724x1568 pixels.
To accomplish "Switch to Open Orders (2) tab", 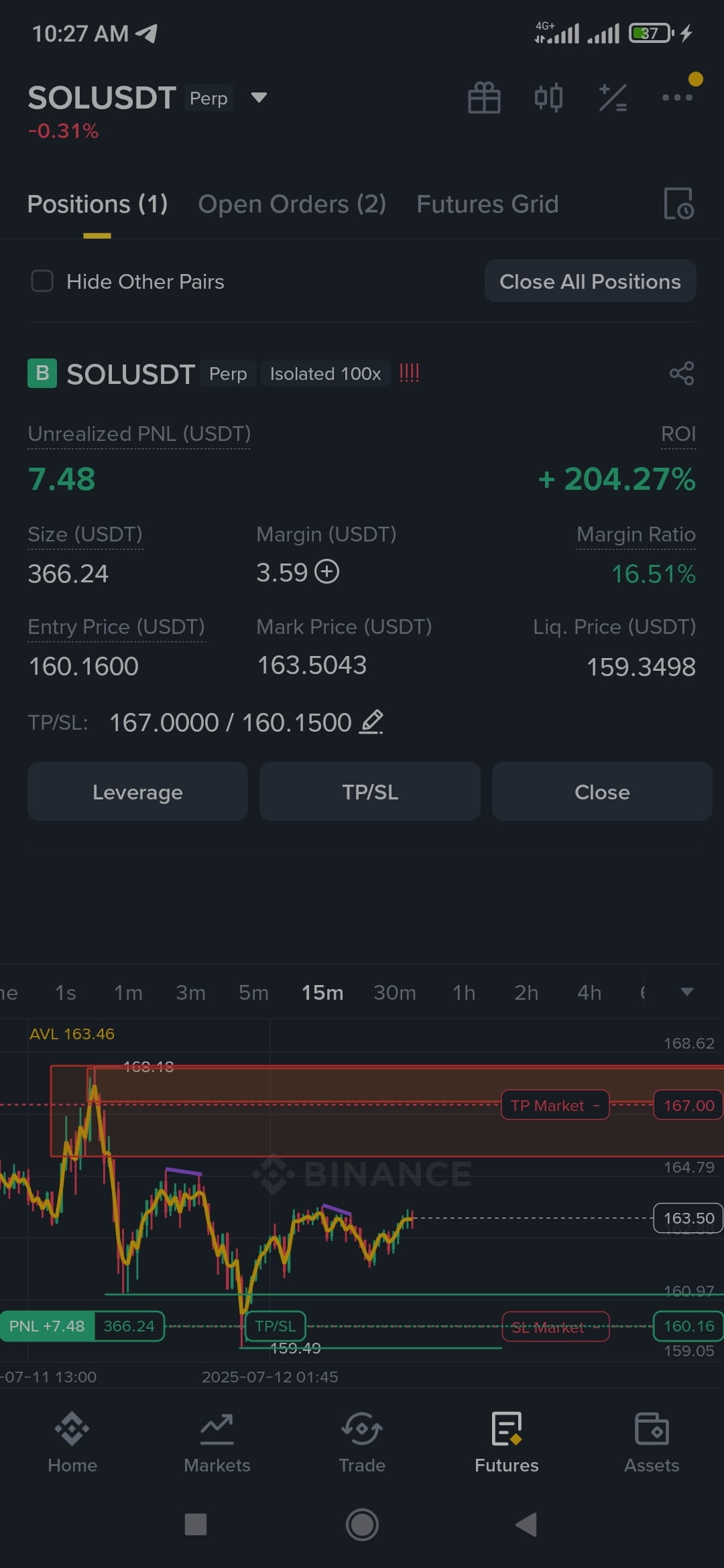I will click(x=292, y=204).
